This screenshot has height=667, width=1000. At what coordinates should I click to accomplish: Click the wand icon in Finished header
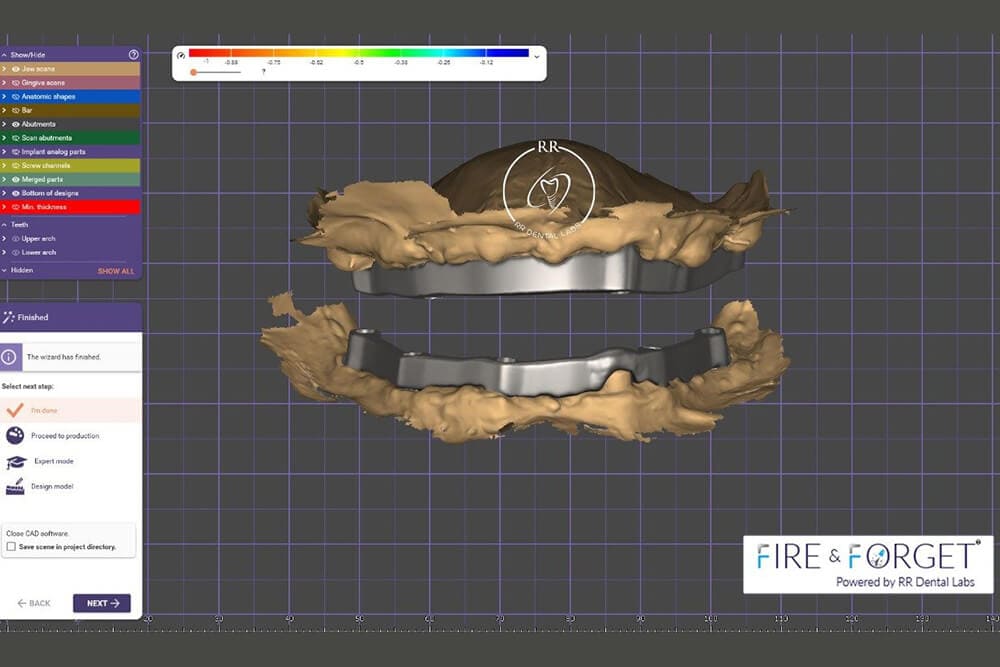pyautogui.click(x=9, y=317)
